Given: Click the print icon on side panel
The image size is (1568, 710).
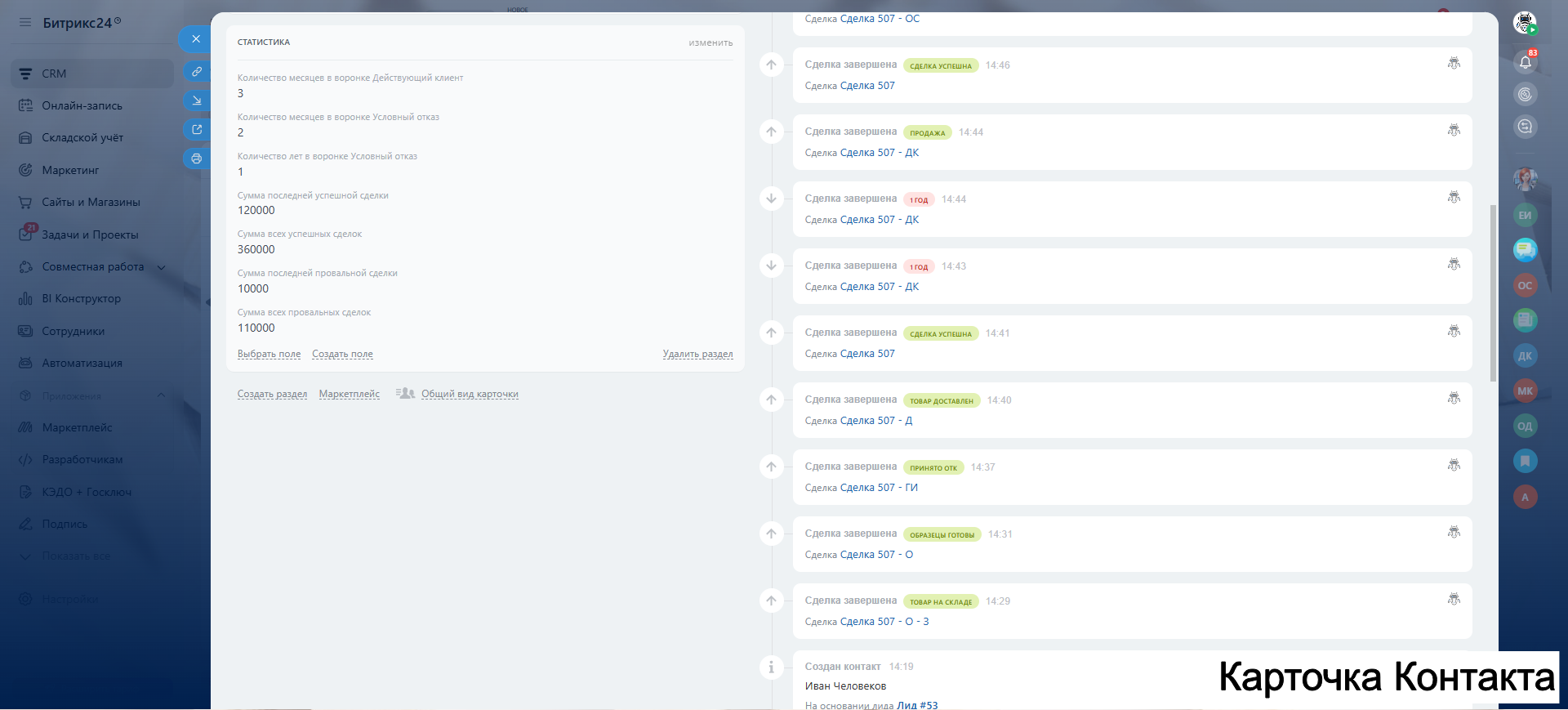Looking at the screenshot, I should (x=196, y=159).
